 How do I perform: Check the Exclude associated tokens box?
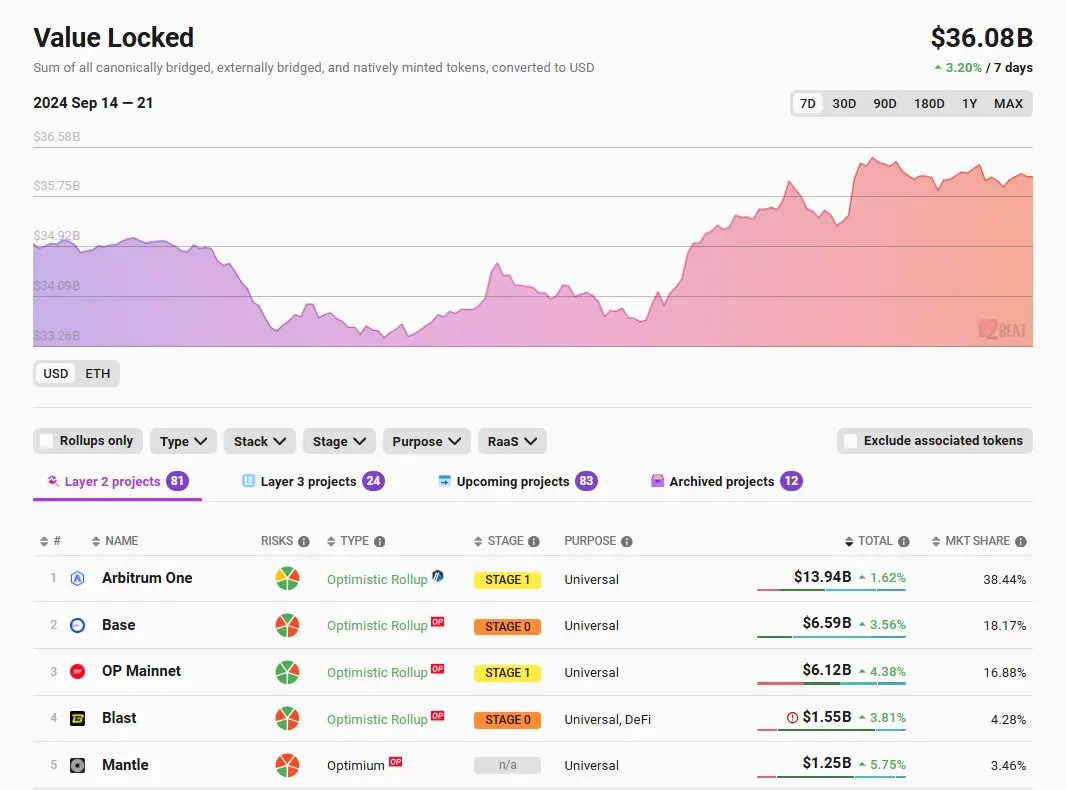tap(850, 441)
